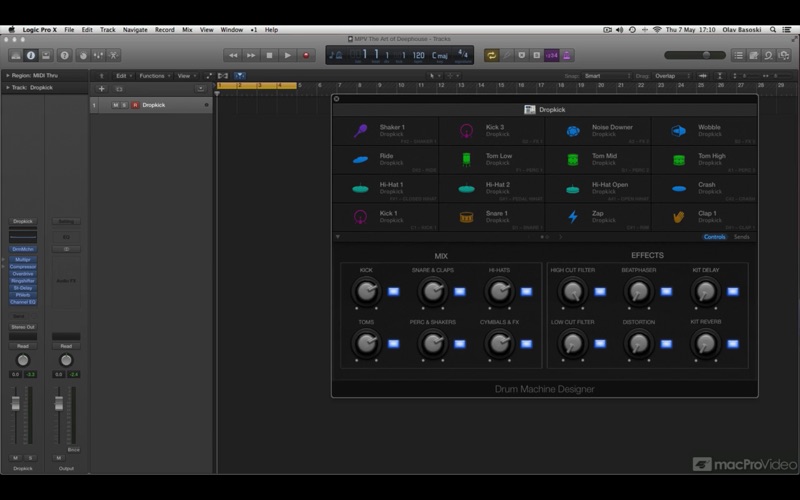
Task: Select the Ride cymbal pad
Action: [386, 160]
